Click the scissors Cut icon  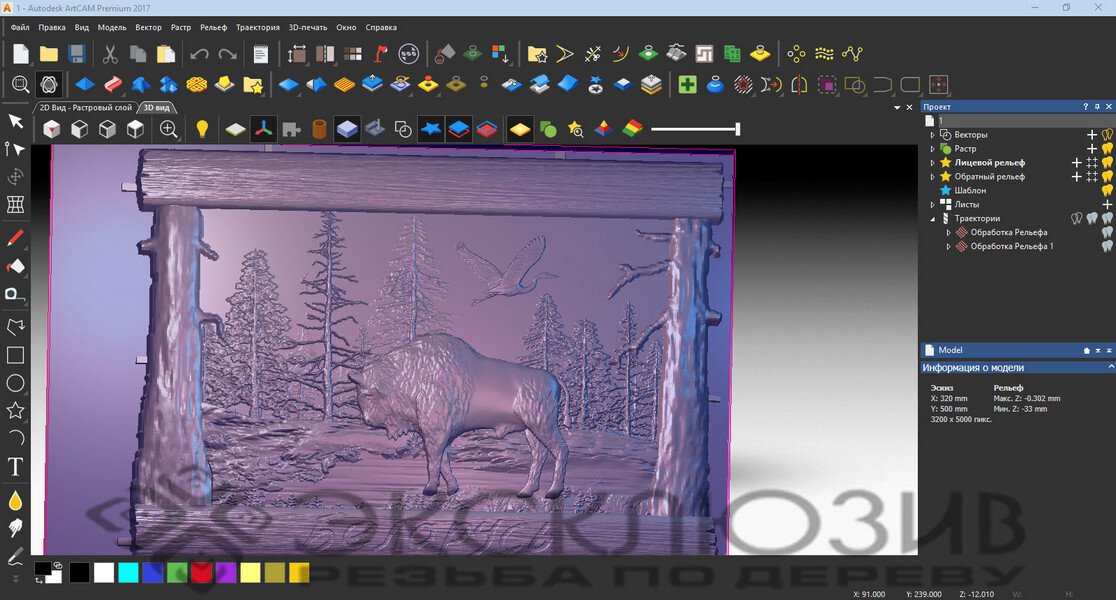click(x=110, y=54)
